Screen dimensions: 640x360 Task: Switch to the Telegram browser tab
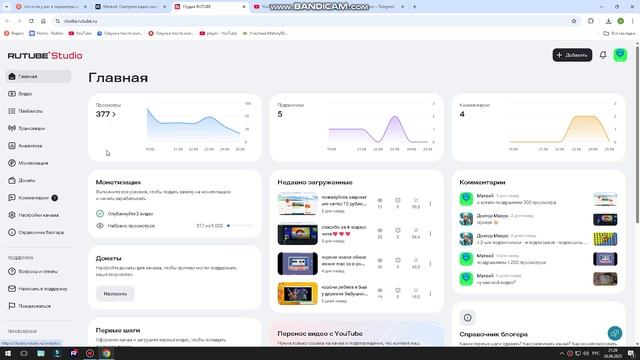(384, 7)
